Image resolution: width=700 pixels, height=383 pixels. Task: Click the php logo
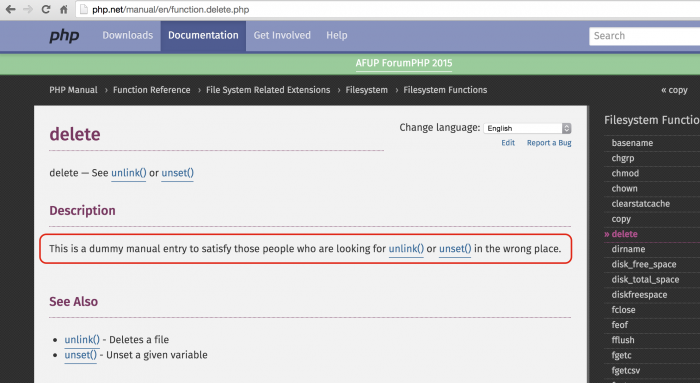(64, 35)
